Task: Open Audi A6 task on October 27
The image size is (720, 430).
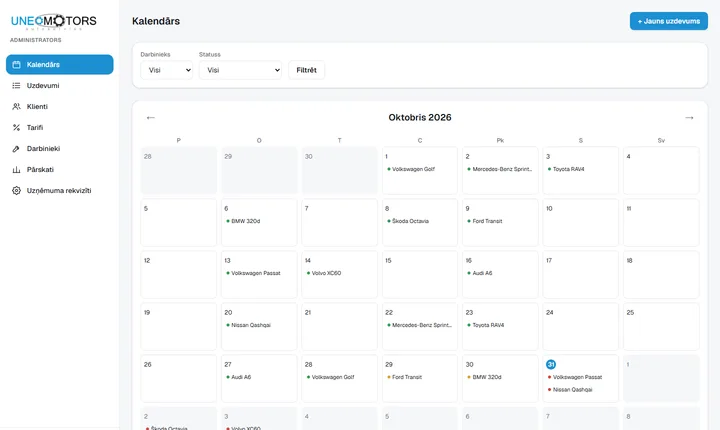Action: pyautogui.click(x=239, y=377)
